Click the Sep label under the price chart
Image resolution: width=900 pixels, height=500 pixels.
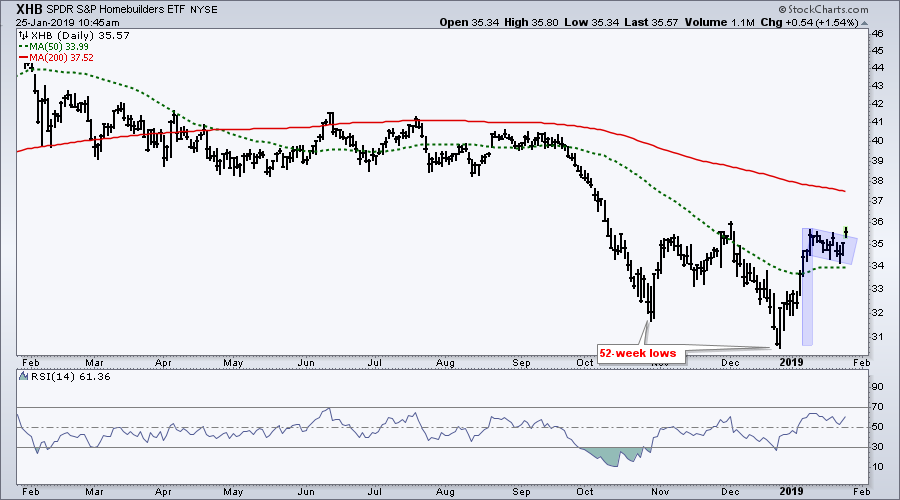(521, 363)
